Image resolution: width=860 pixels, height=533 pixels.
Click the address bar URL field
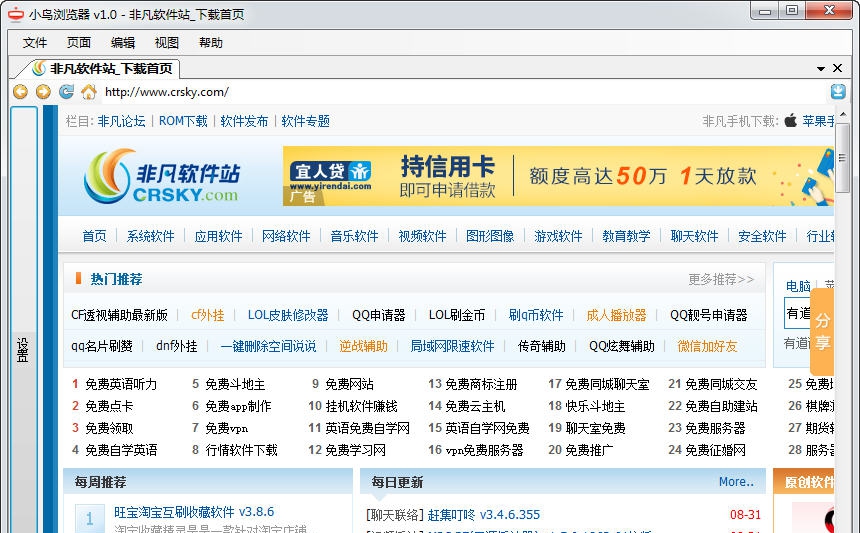pyautogui.click(x=460, y=92)
